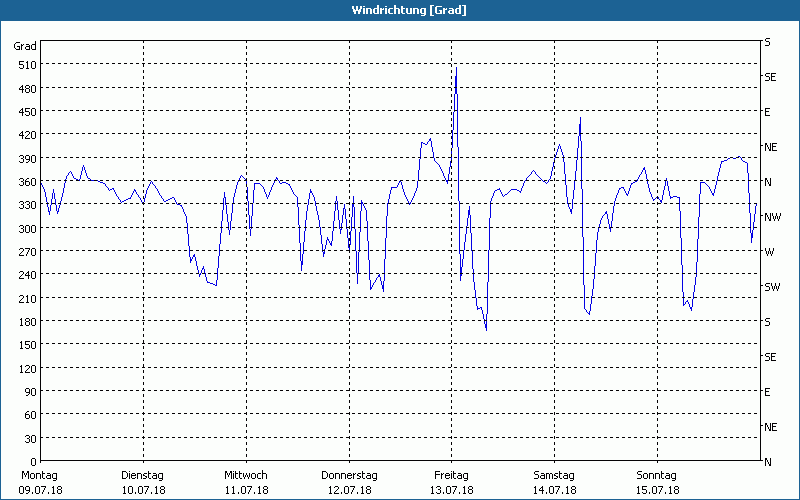Select the 330 degree axis label
Image resolution: width=800 pixels, height=500 pixels.
(28, 205)
